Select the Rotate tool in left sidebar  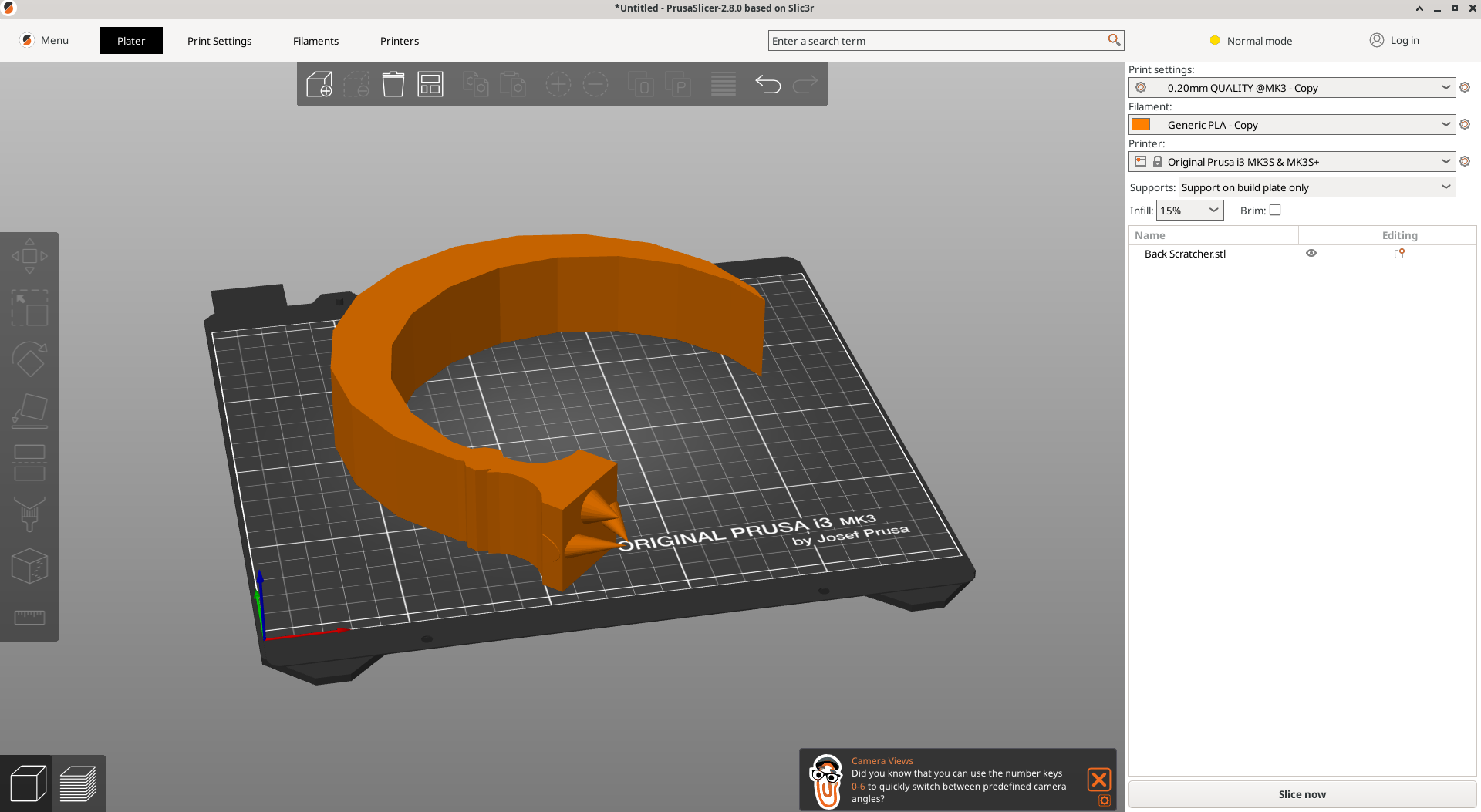(29, 359)
